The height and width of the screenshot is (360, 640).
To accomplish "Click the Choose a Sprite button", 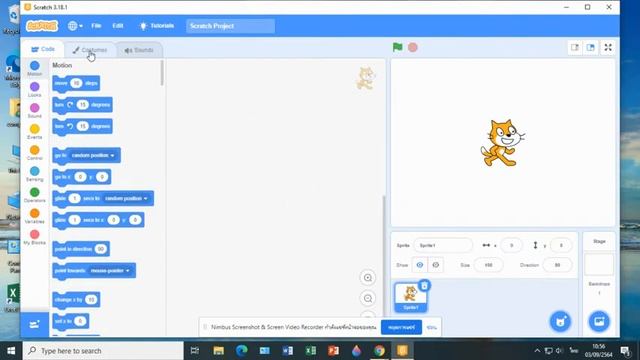I will point(560,322).
